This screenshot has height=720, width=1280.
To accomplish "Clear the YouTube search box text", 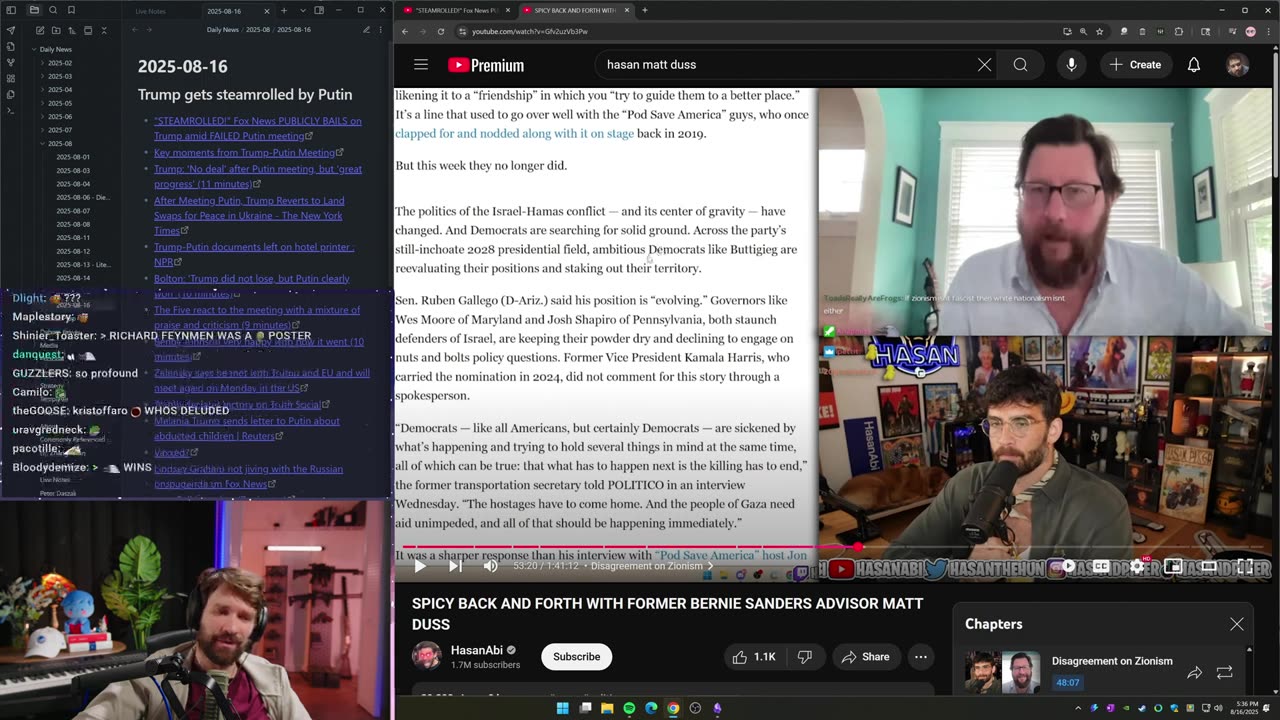I will 984,65.
